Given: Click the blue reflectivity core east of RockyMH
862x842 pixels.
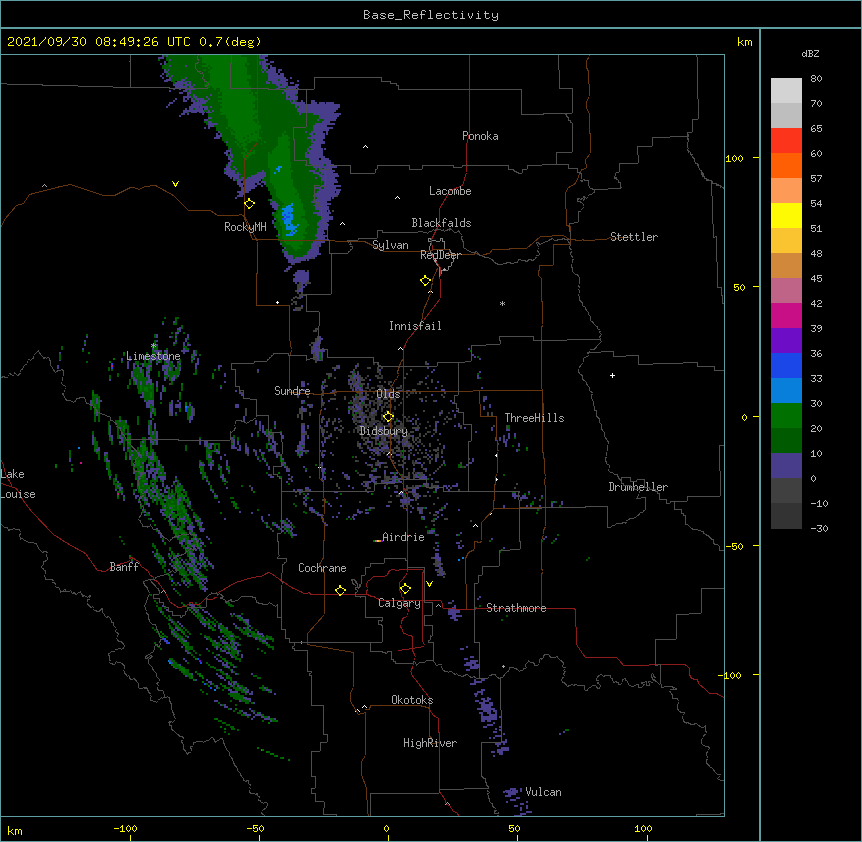Looking at the screenshot, I should tap(289, 219).
